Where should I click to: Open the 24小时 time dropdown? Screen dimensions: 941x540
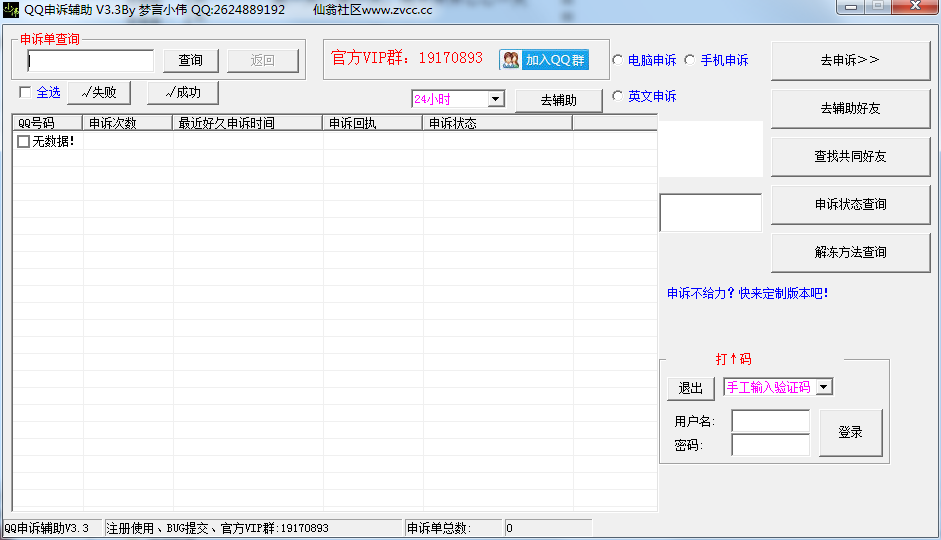(496, 99)
